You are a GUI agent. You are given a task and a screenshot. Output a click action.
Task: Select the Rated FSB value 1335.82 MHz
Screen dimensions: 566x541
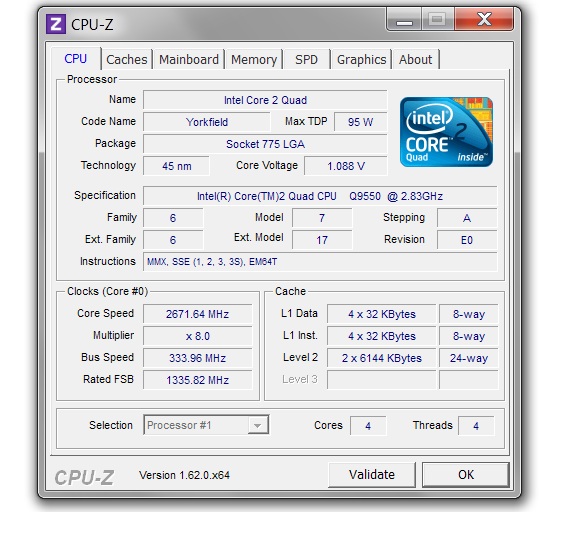(x=197, y=380)
